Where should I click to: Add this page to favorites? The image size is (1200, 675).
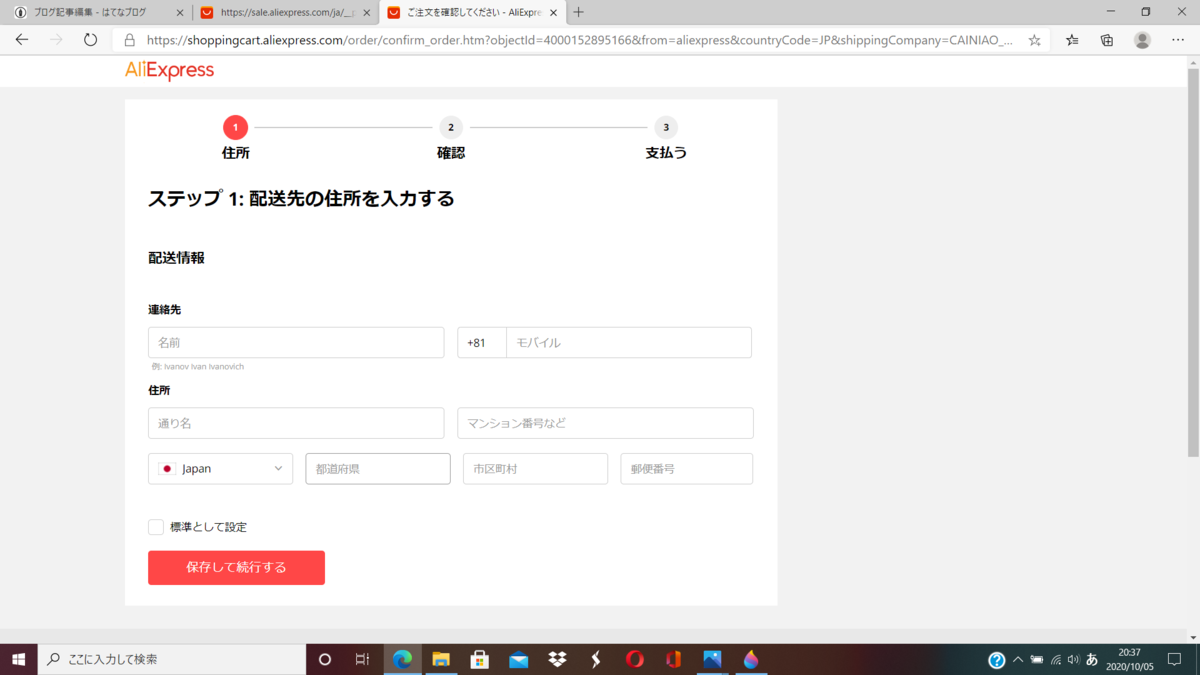1034,40
